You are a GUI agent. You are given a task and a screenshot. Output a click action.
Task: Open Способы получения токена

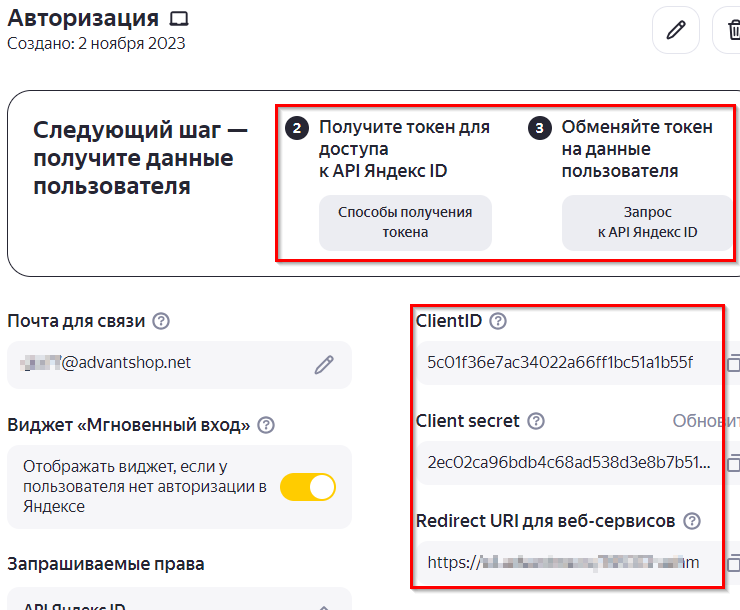[x=405, y=222]
